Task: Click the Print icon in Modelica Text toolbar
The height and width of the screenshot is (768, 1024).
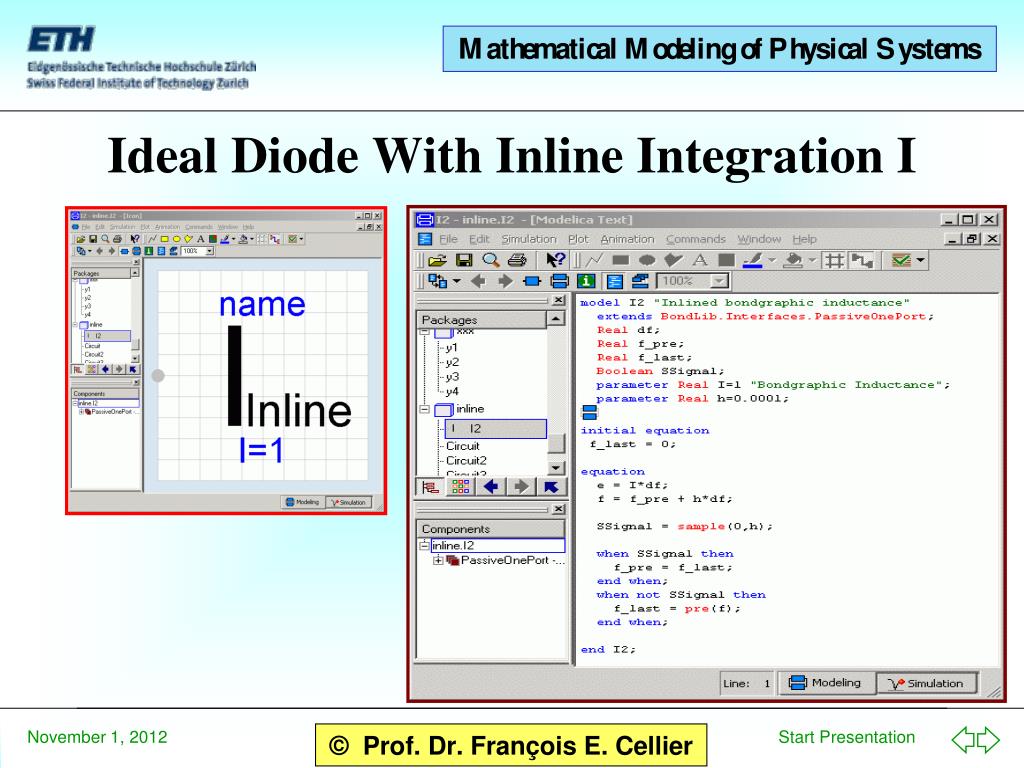Action: pyautogui.click(x=517, y=261)
